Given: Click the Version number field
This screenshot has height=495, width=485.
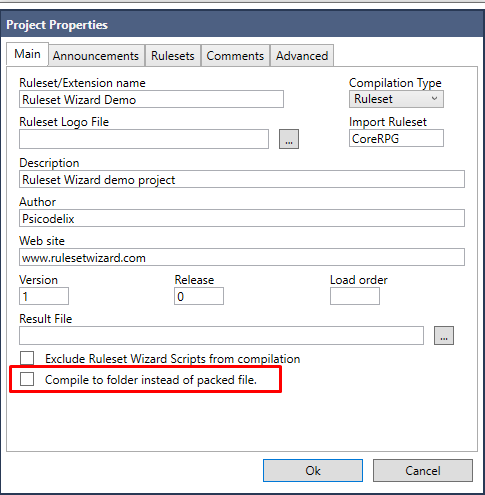Looking at the screenshot, I should pyautogui.click(x=44, y=296).
